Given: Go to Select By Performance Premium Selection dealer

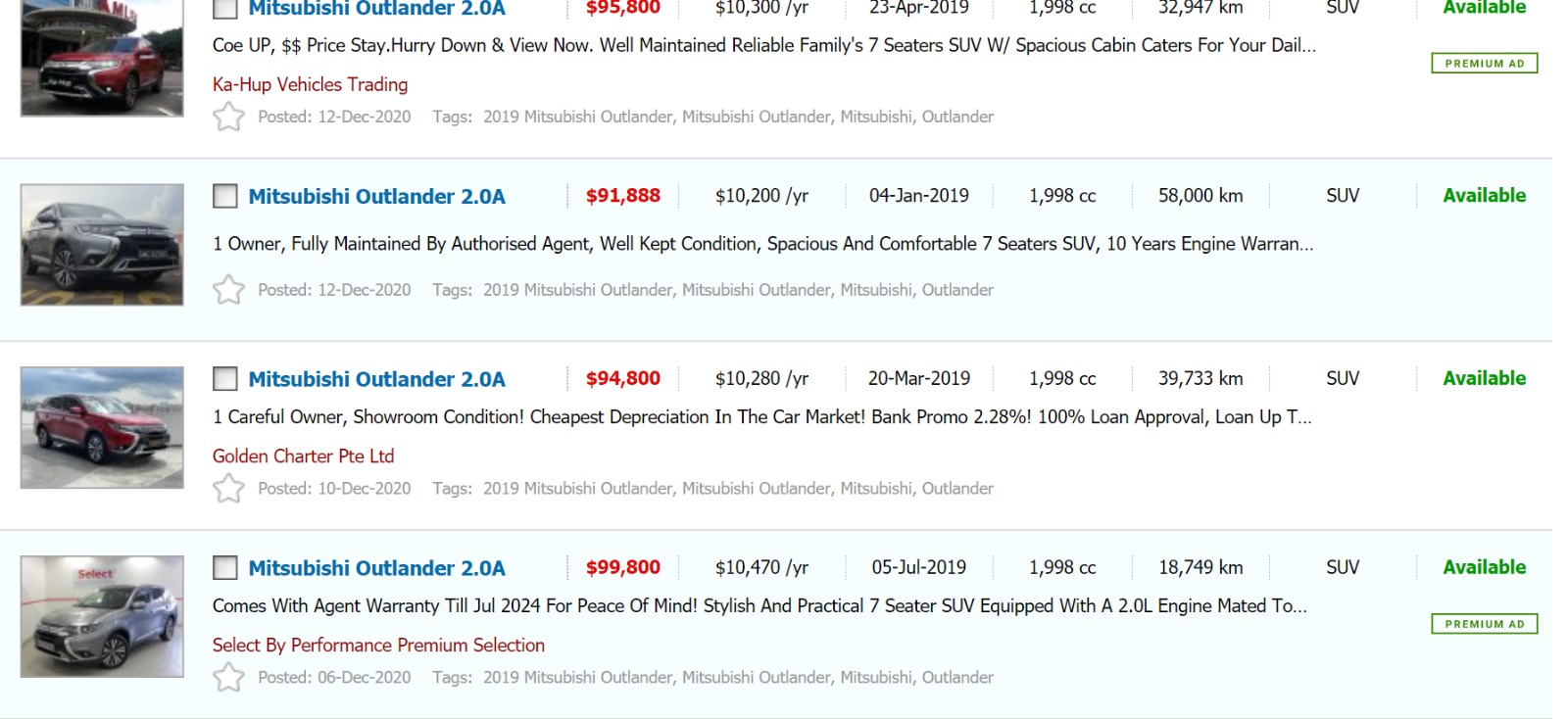Looking at the screenshot, I should tap(378, 645).
